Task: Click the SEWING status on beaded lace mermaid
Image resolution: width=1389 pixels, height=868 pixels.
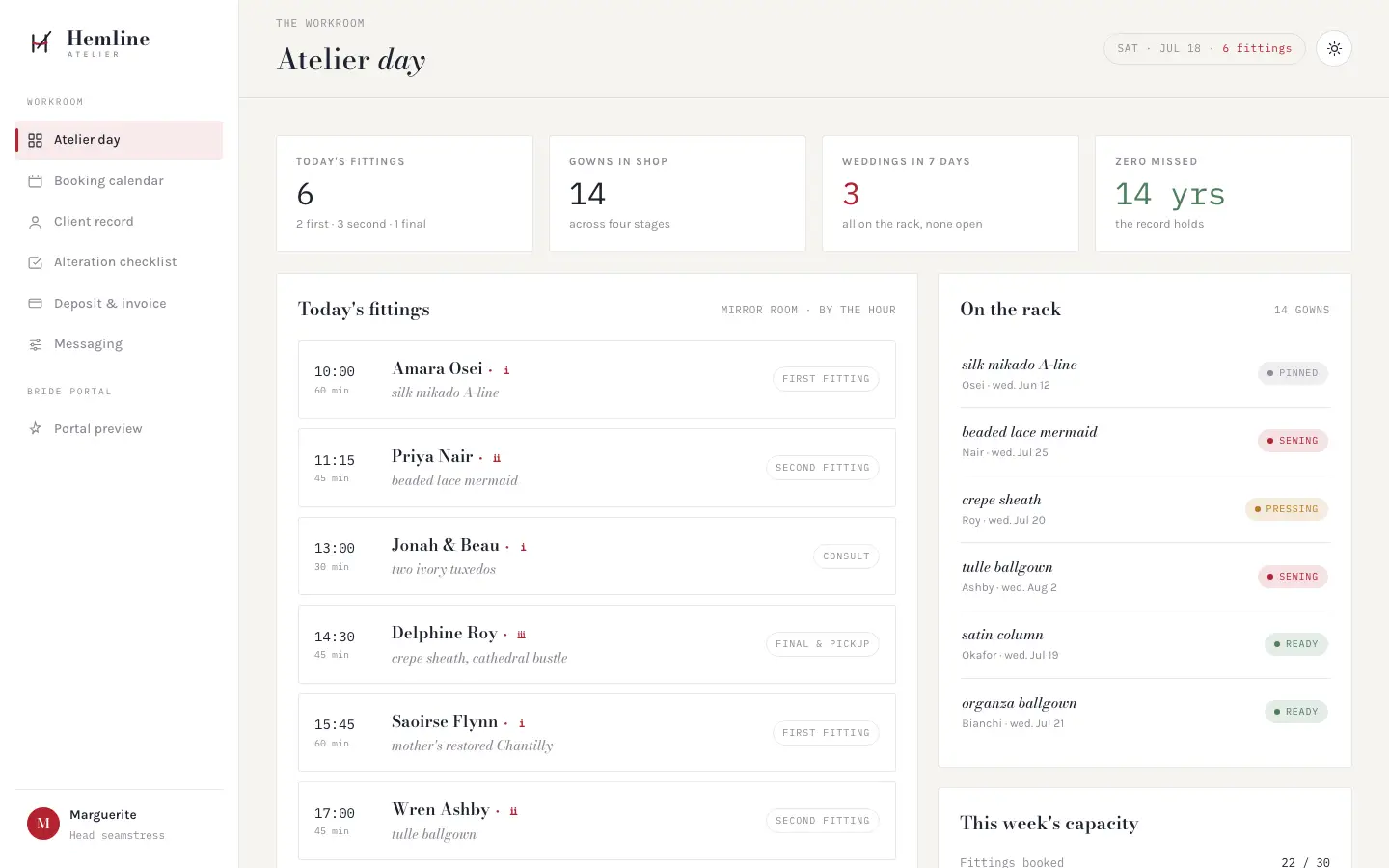Action: [x=1293, y=441]
